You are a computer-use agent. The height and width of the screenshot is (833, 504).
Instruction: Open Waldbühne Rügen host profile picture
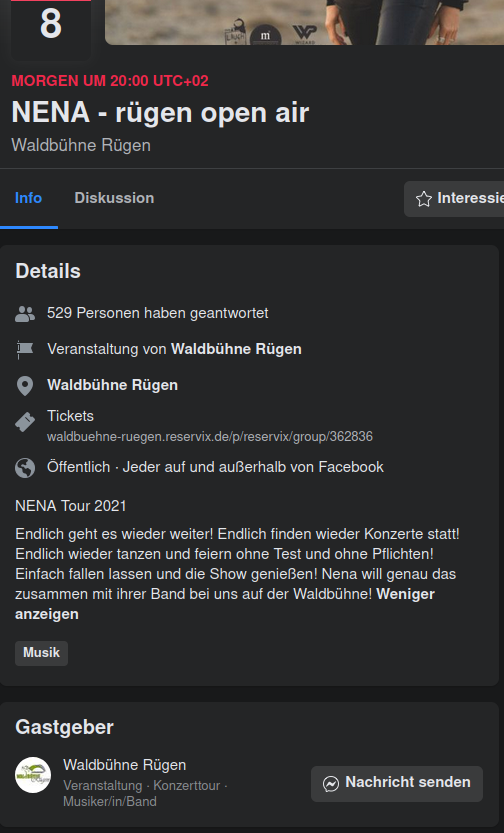pyautogui.click(x=33, y=775)
